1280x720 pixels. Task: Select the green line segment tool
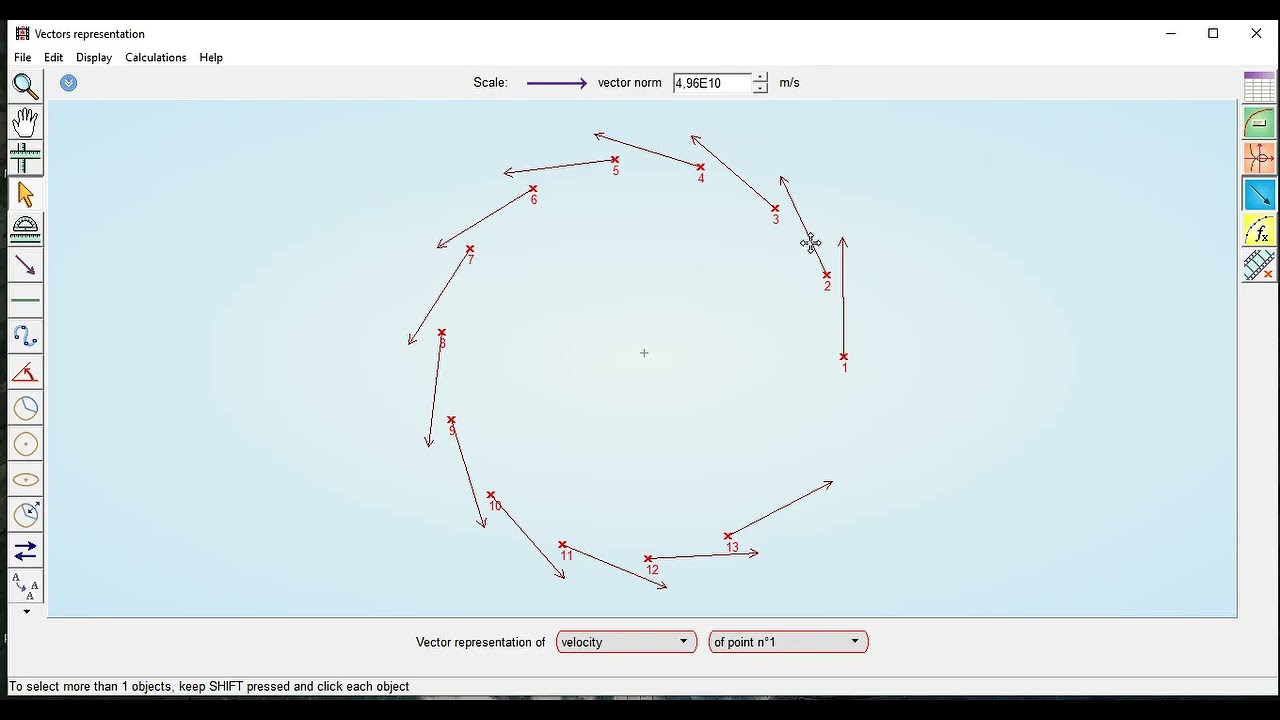[25, 301]
